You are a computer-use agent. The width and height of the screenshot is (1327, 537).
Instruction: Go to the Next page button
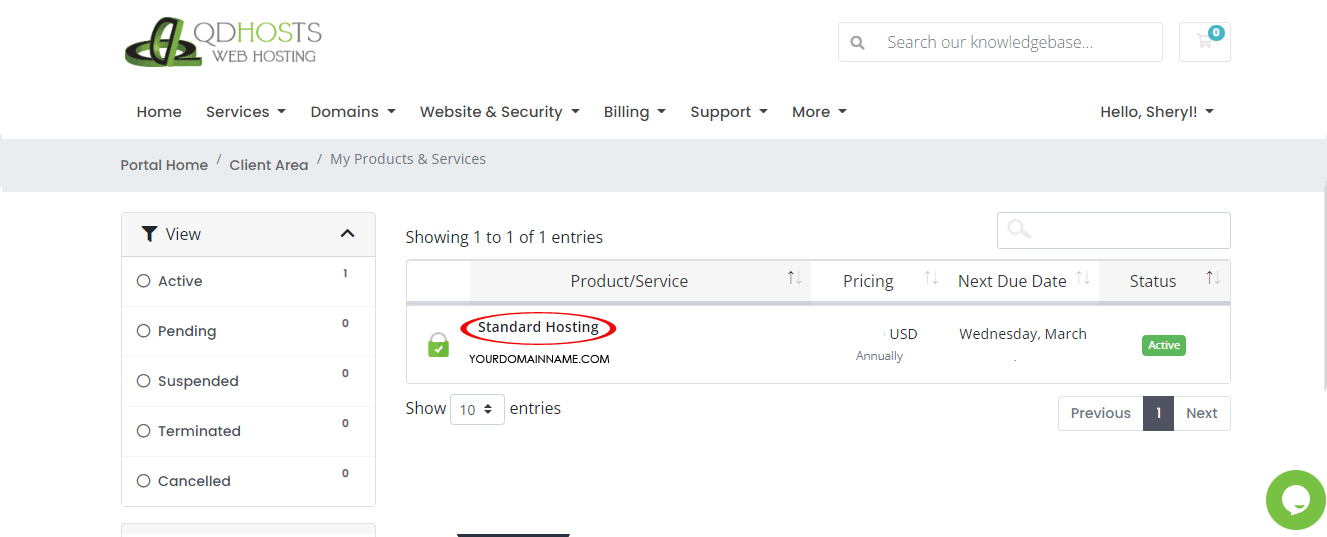[x=1201, y=413]
